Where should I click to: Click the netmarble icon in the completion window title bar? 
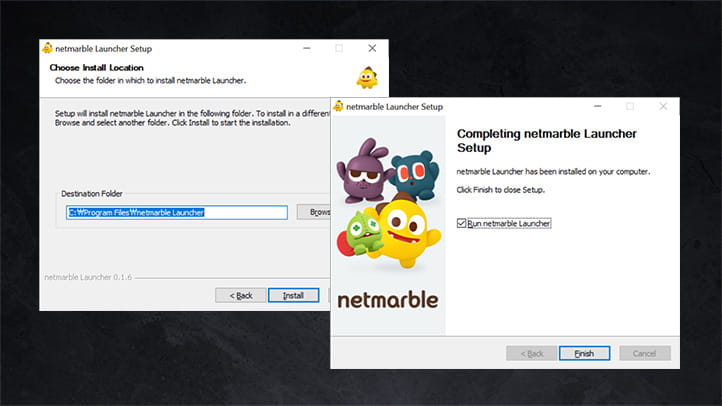338,106
